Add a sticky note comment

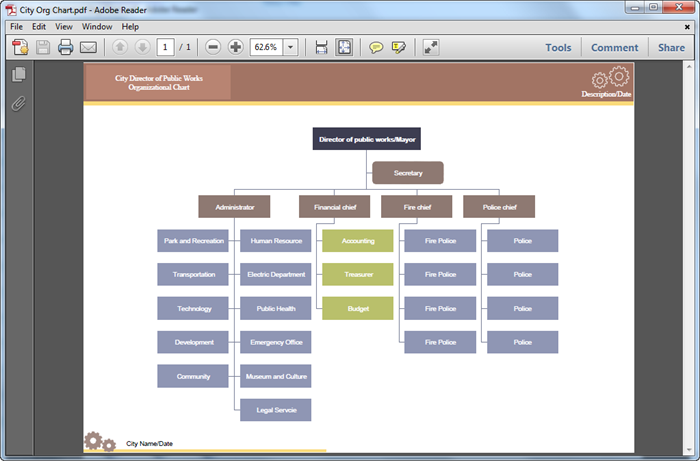376,47
